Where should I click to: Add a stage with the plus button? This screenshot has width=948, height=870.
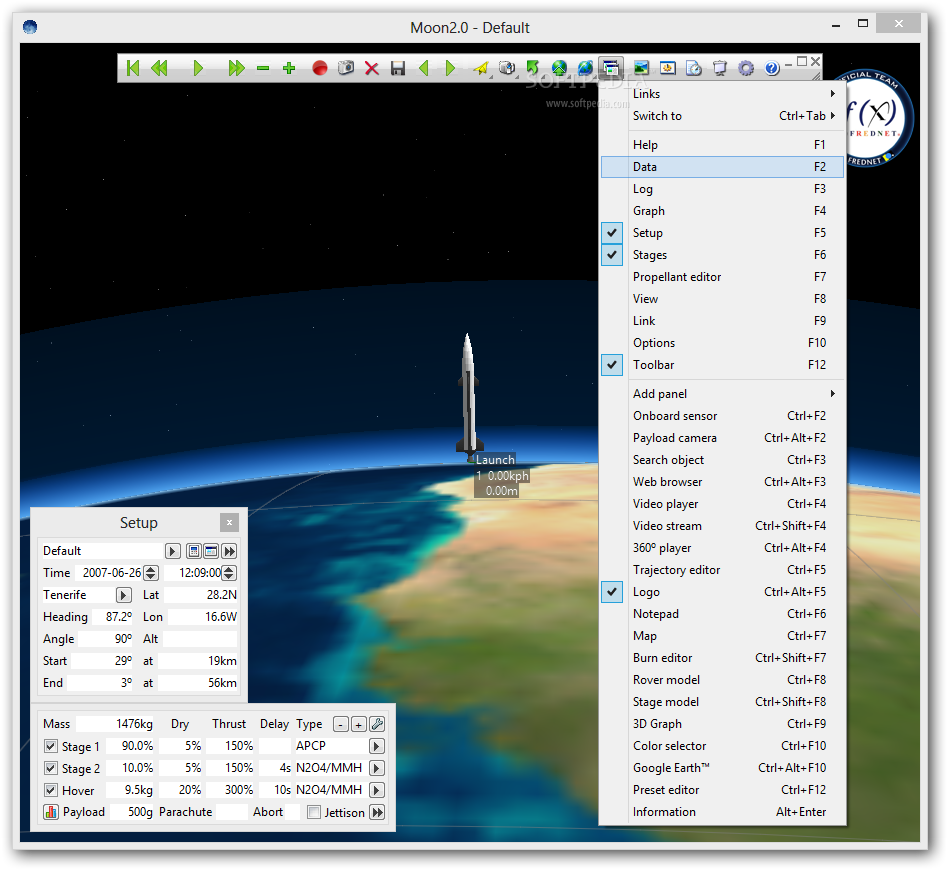(359, 724)
